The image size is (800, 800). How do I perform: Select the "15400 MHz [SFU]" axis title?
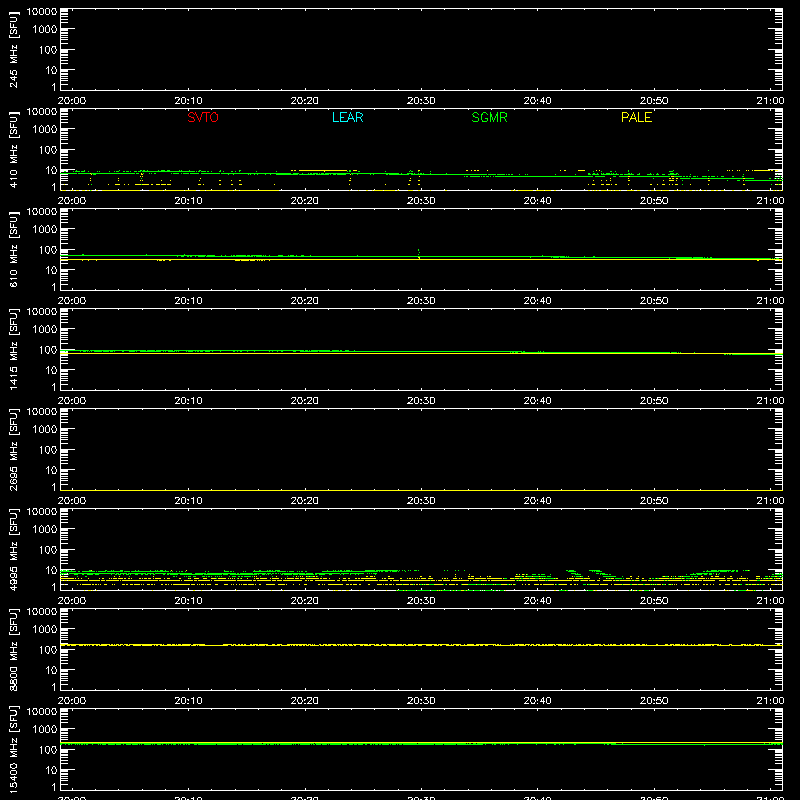pos(13,749)
